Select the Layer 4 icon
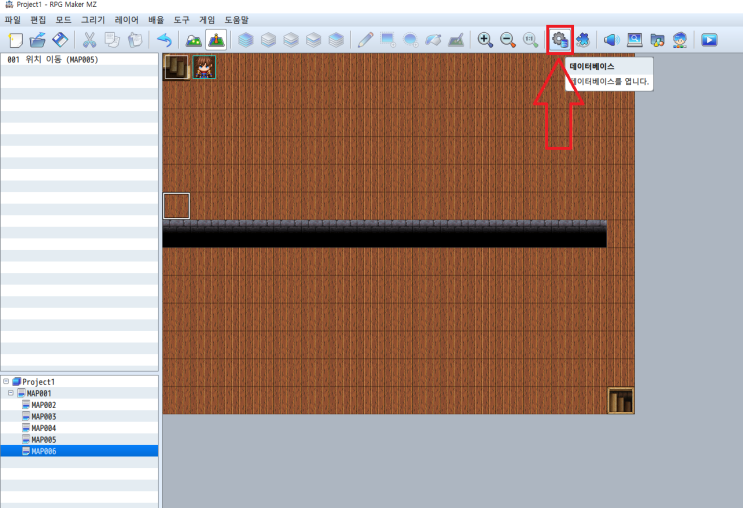The width and height of the screenshot is (743, 508). [x=336, y=40]
